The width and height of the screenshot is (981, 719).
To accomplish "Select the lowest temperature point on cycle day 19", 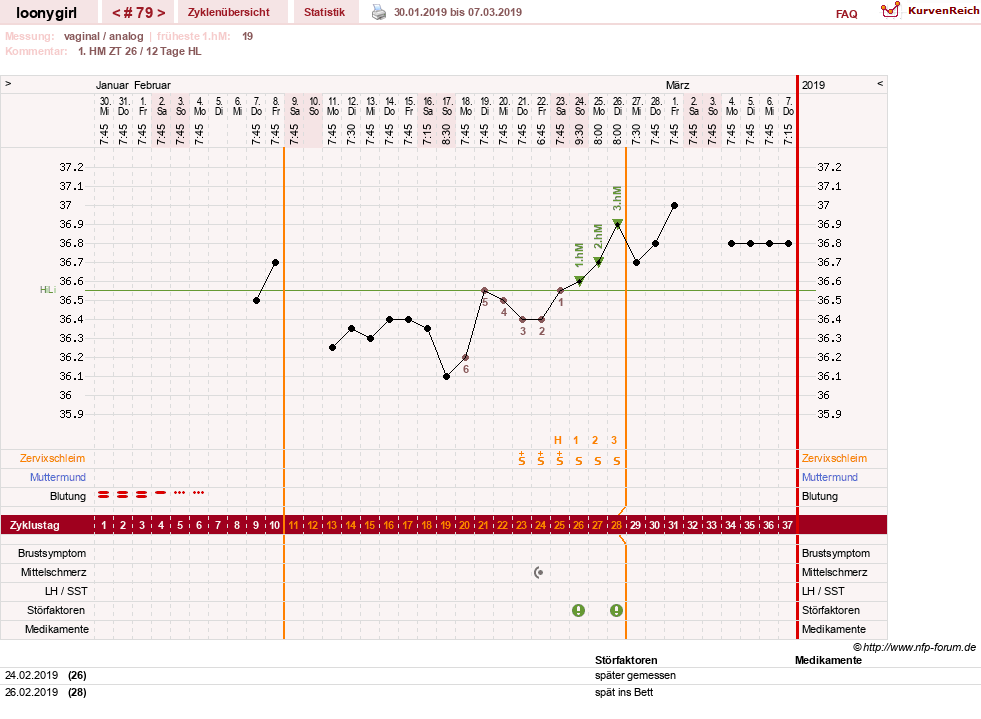I will 446,377.
